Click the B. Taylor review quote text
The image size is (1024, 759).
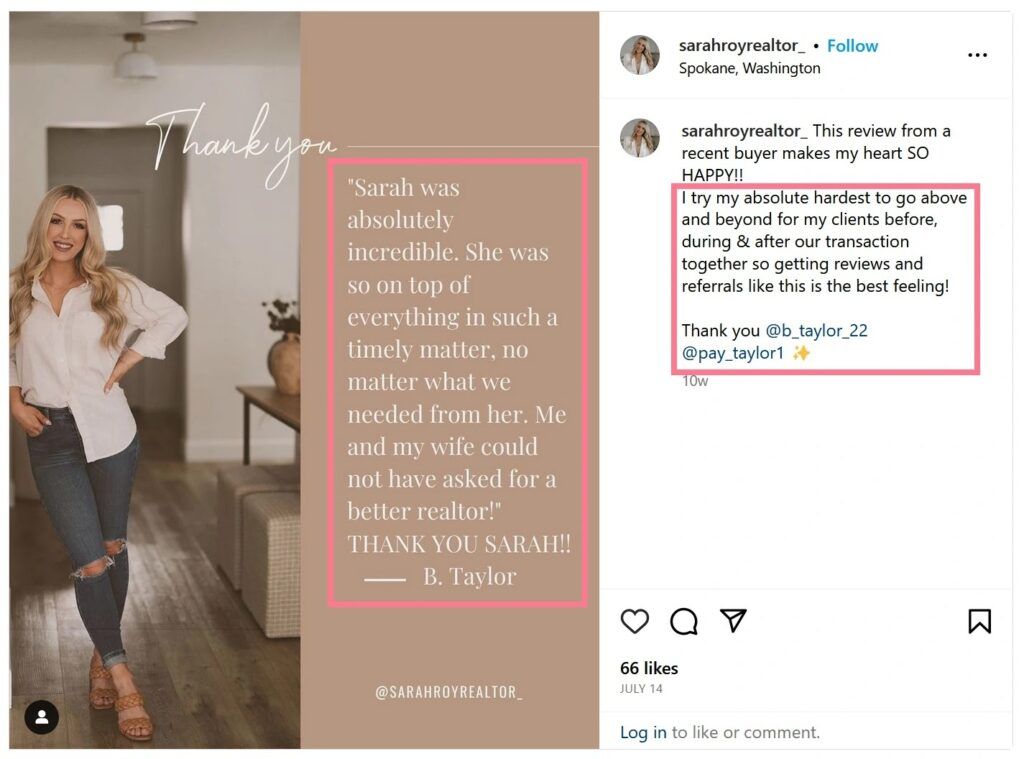[458, 380]
